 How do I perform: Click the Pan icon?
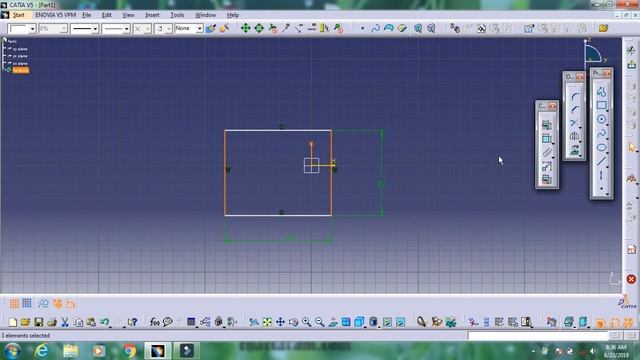coord(280,322)
